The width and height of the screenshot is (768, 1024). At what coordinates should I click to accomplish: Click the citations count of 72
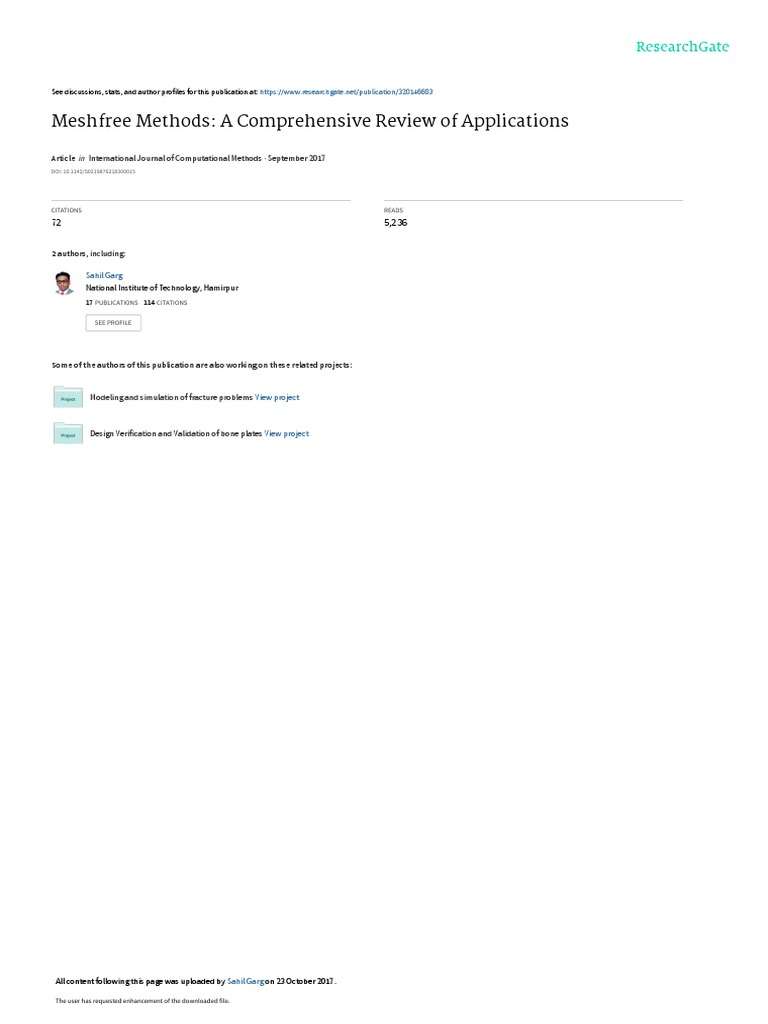[56, 223]
